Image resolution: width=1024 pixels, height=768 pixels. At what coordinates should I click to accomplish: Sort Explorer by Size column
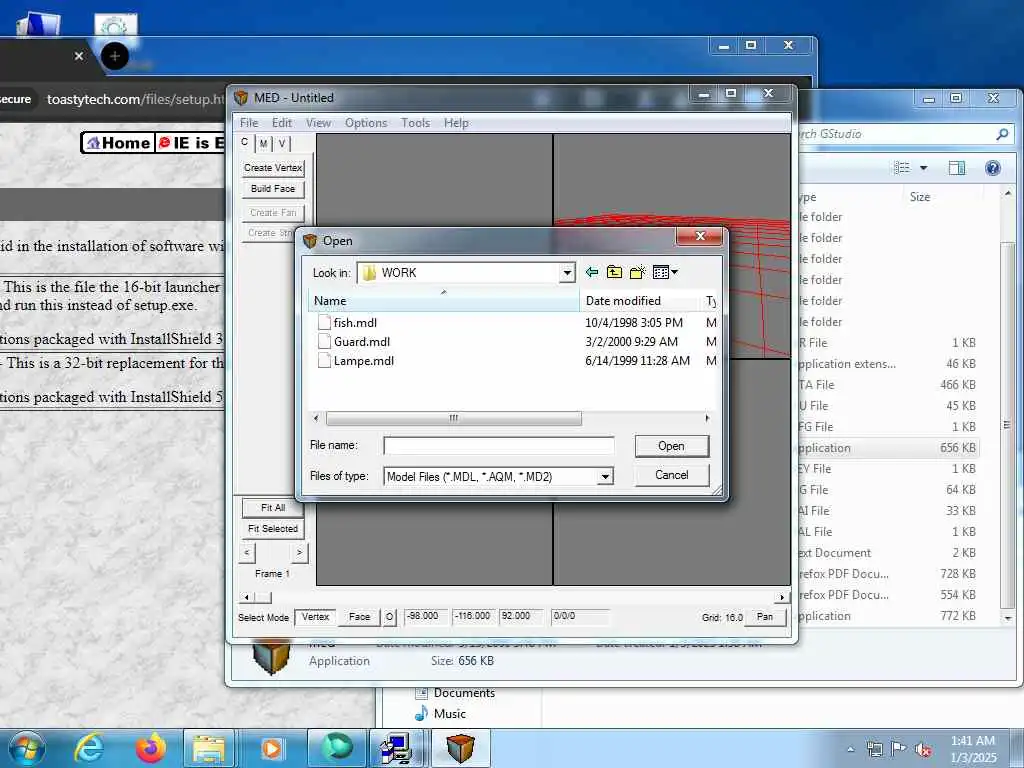coord(920,197)
